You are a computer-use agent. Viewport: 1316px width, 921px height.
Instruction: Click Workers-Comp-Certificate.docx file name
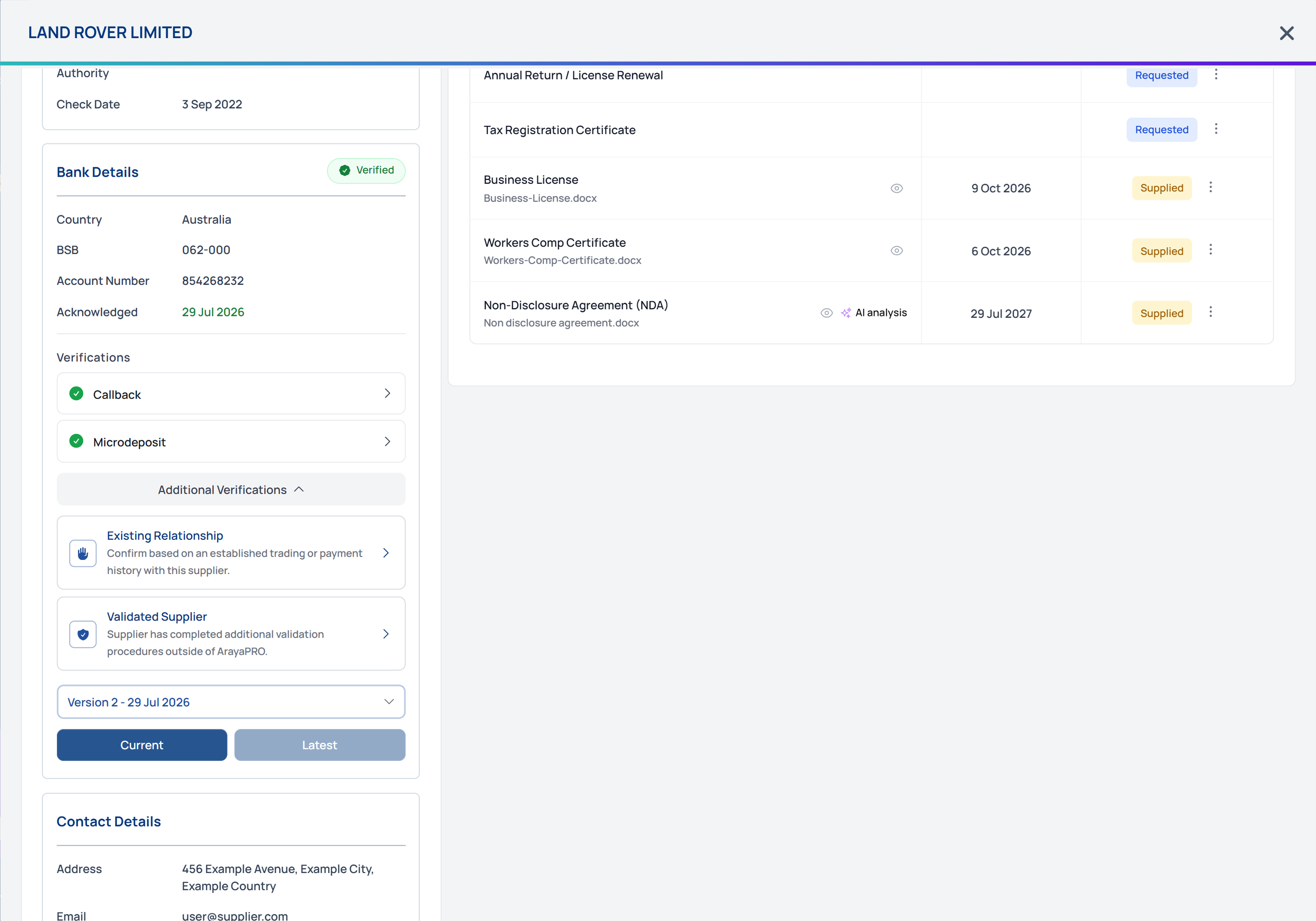(x=562, y=260)
